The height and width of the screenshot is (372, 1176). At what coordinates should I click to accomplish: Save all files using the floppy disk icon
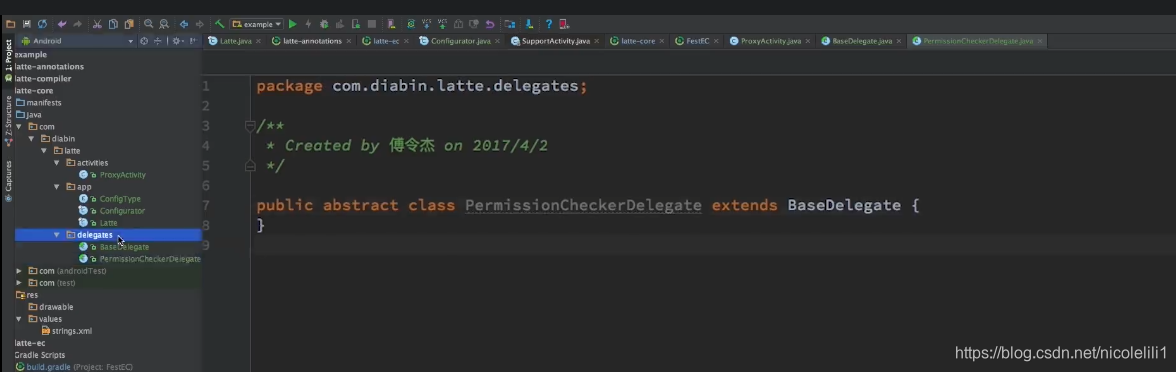click(27, 24)
